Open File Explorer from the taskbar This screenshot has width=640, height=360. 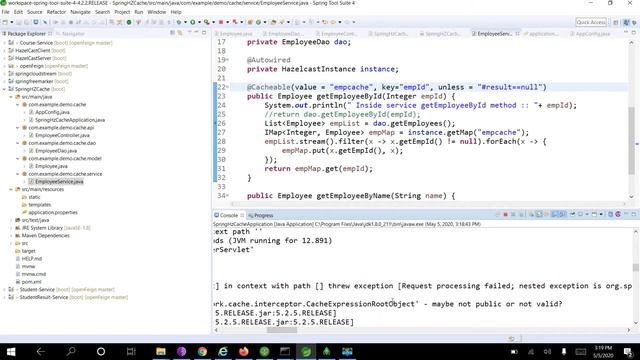[x=161, y=351]
